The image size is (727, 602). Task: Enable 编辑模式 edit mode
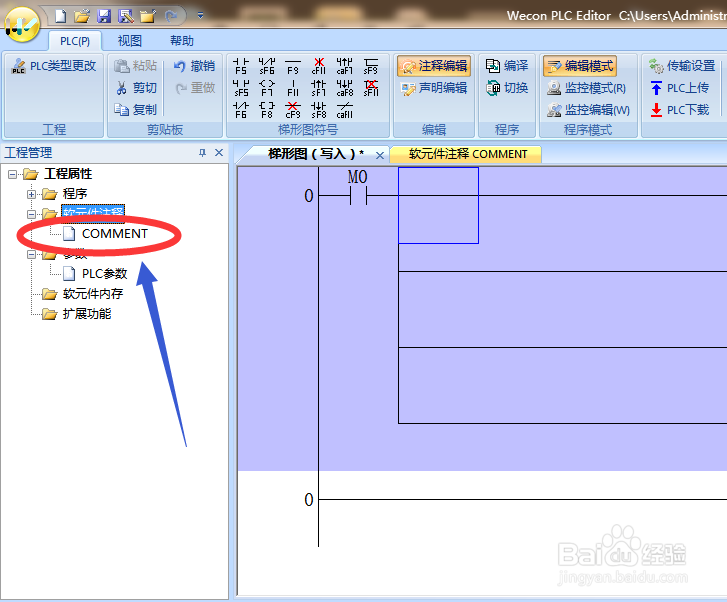[580, 66]
